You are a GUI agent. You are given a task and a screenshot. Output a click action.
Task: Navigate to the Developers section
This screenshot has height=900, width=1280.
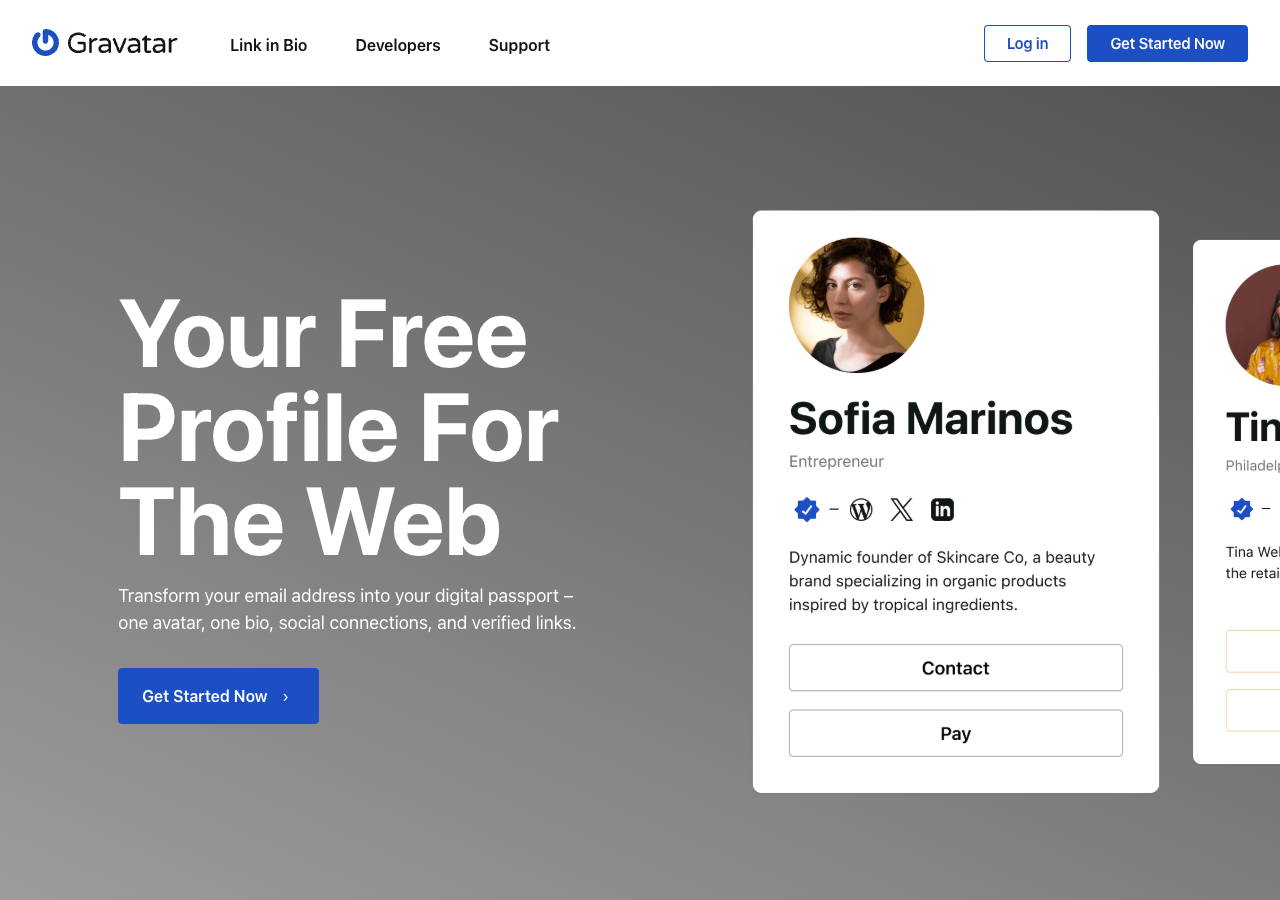(397, 45)
